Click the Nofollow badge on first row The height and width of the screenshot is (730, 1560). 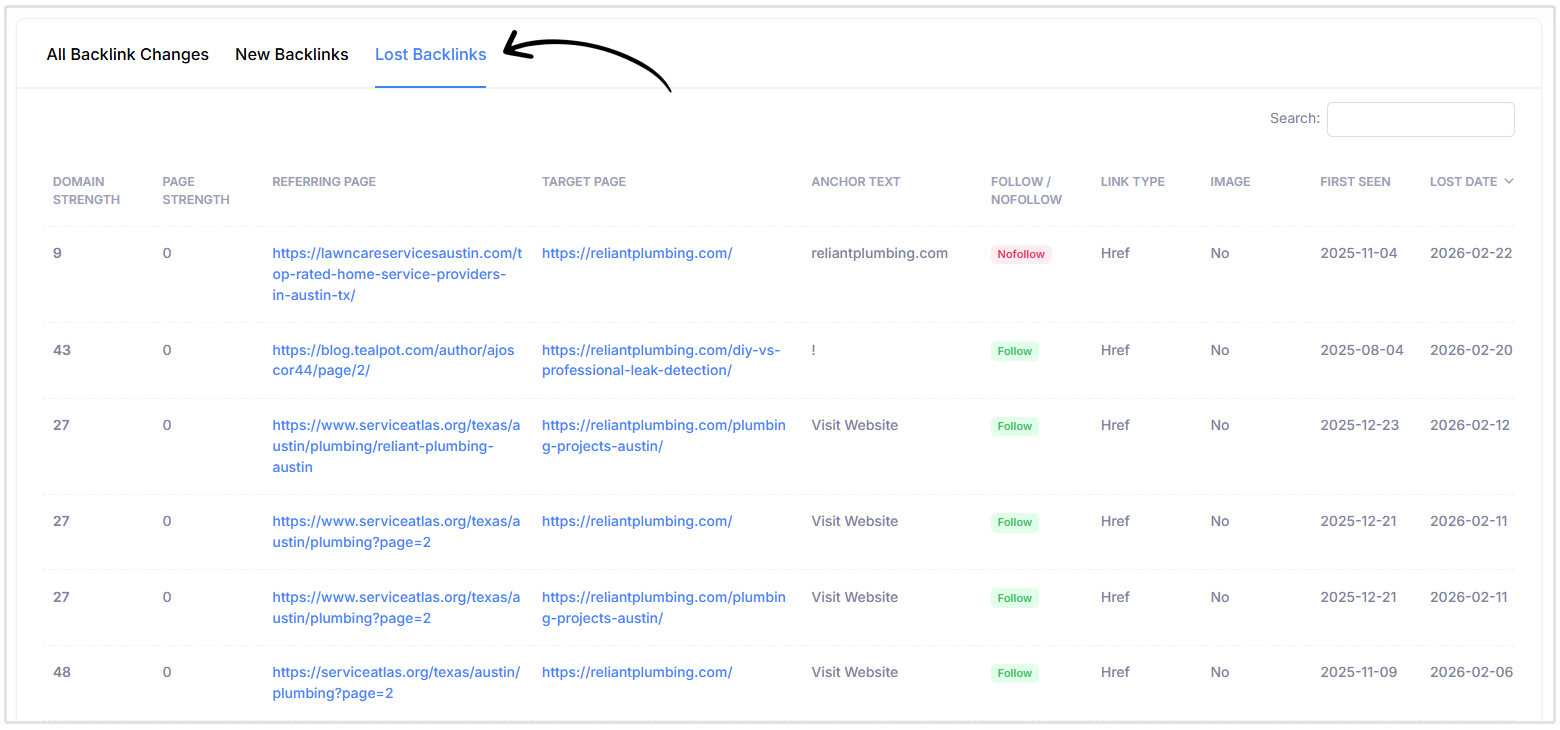coord(1020,254)
